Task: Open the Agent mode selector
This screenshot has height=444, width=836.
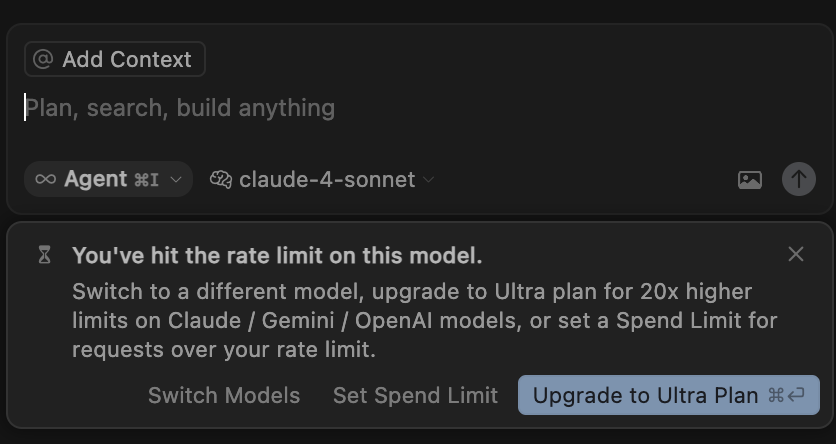Action: (x=108, y=179)
